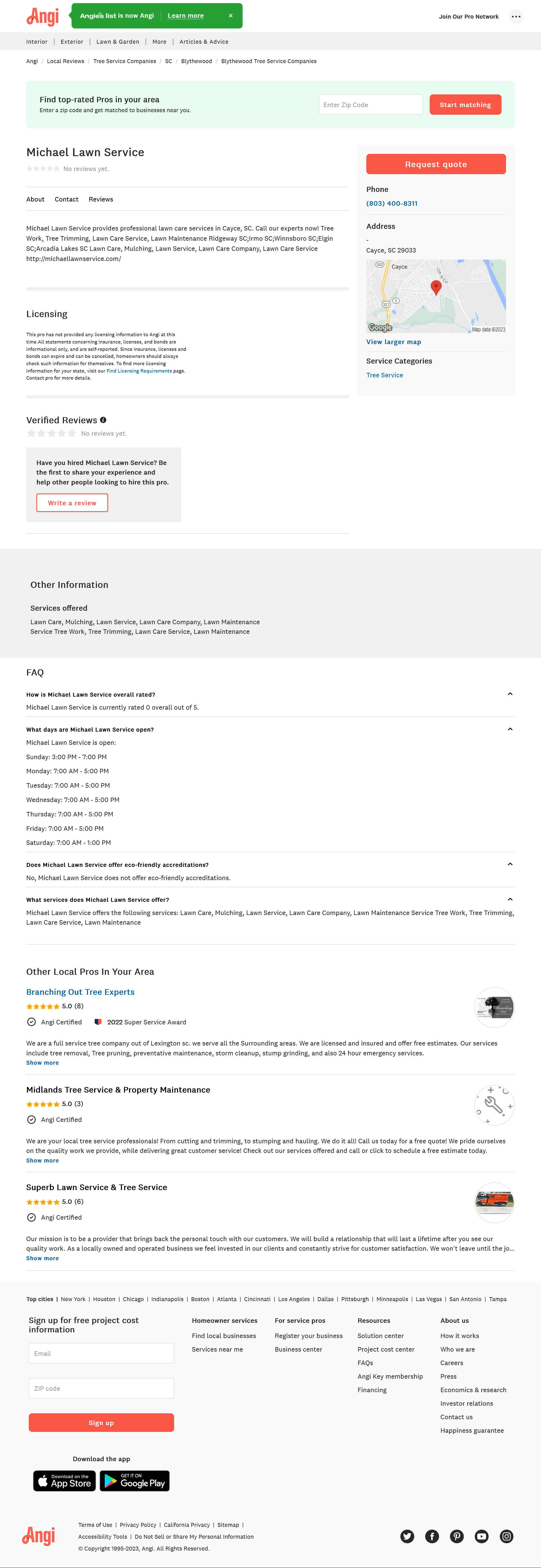
Task: Open the three-dot more options menu
Action: (x=516, y=16)
